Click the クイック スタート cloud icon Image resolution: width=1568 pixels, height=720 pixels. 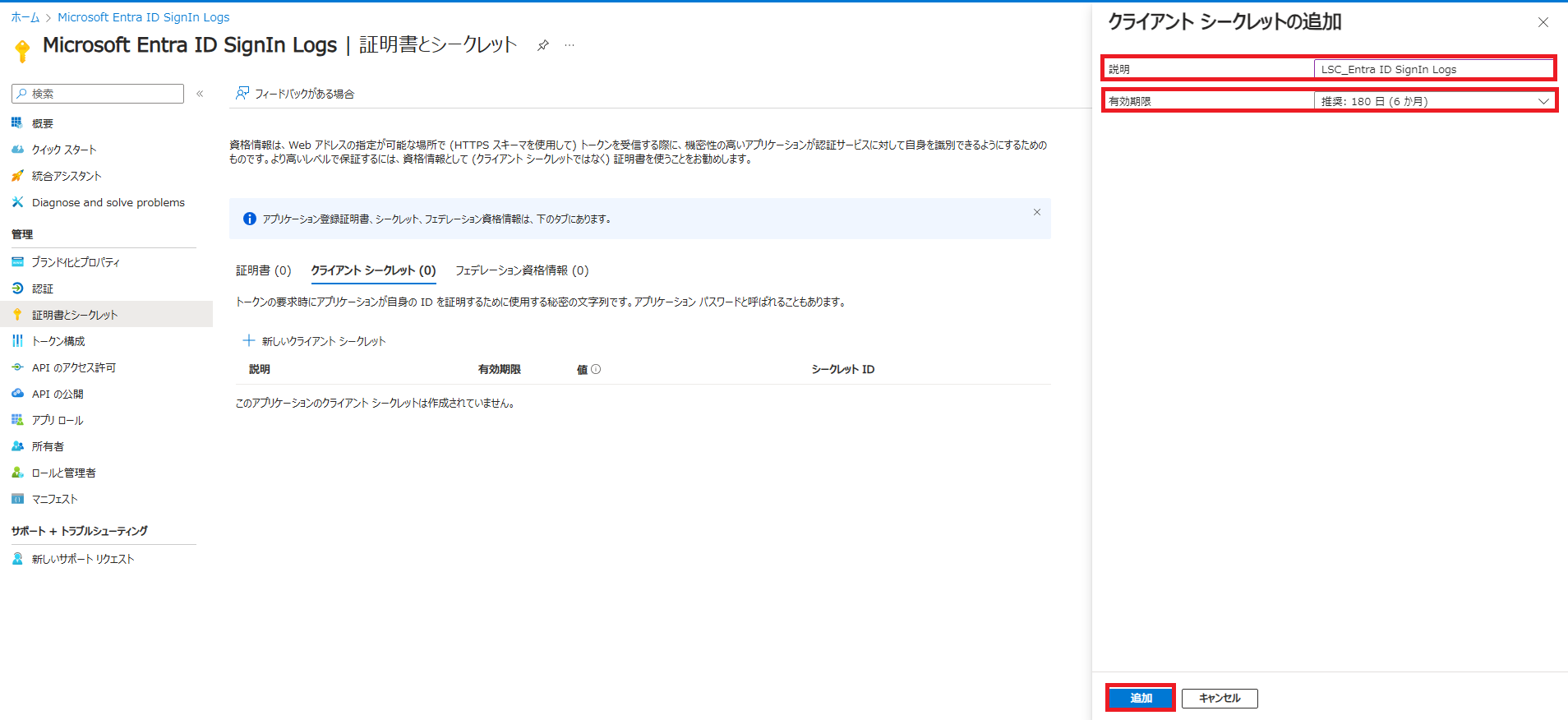(x=17, y=150)
